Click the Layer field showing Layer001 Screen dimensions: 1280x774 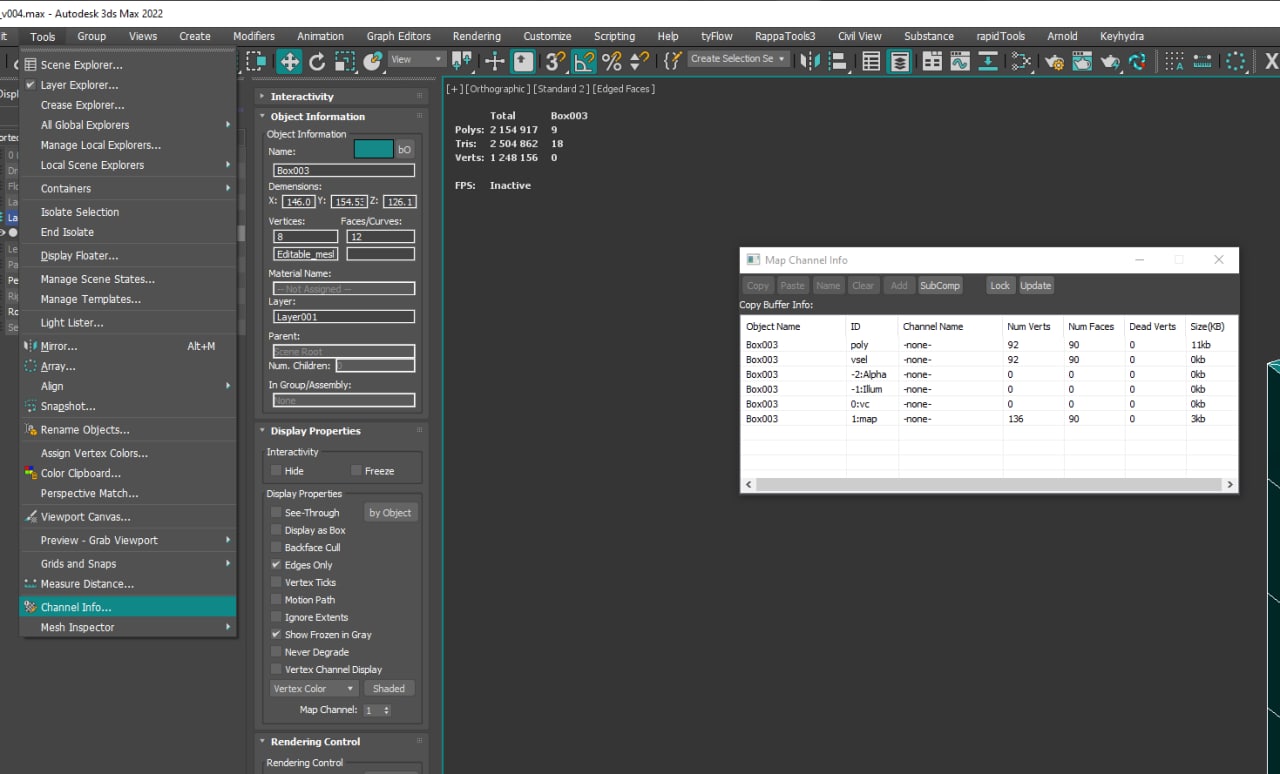tap(344, 317)
